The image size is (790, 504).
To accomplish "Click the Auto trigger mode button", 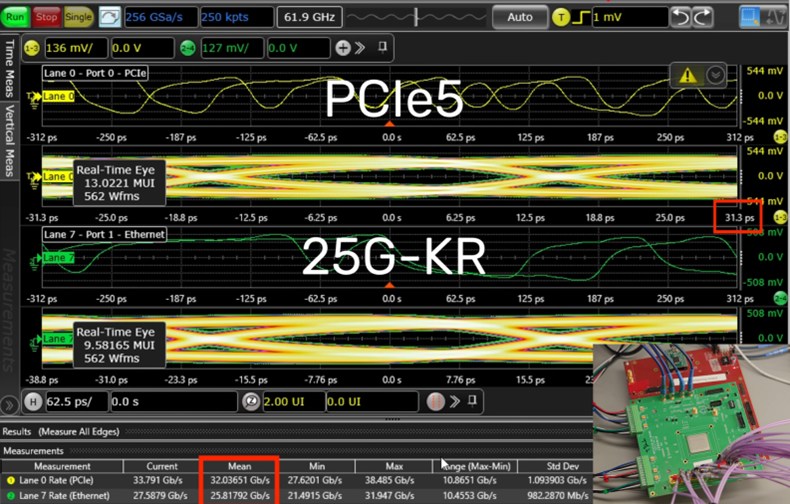I will pos(519,17).
